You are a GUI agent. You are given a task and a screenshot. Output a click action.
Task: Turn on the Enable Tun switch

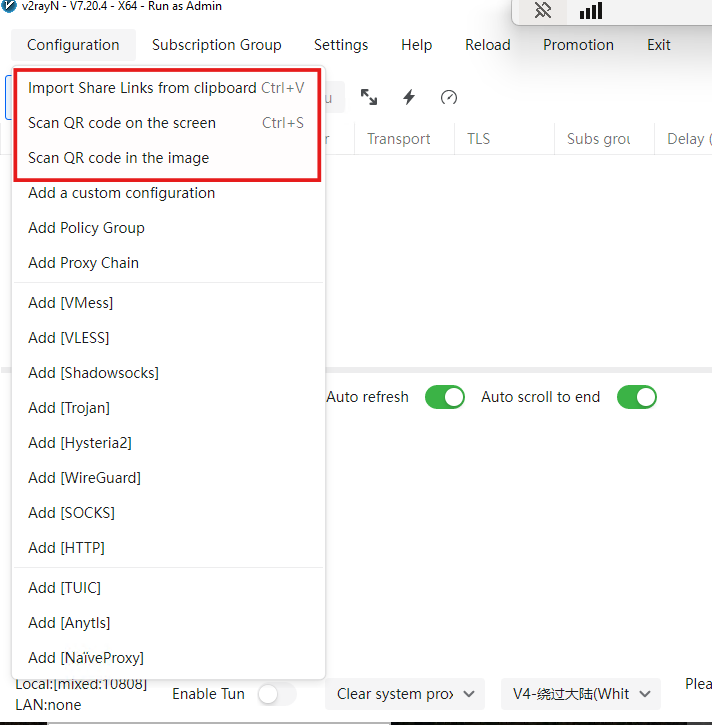[276, 694]
